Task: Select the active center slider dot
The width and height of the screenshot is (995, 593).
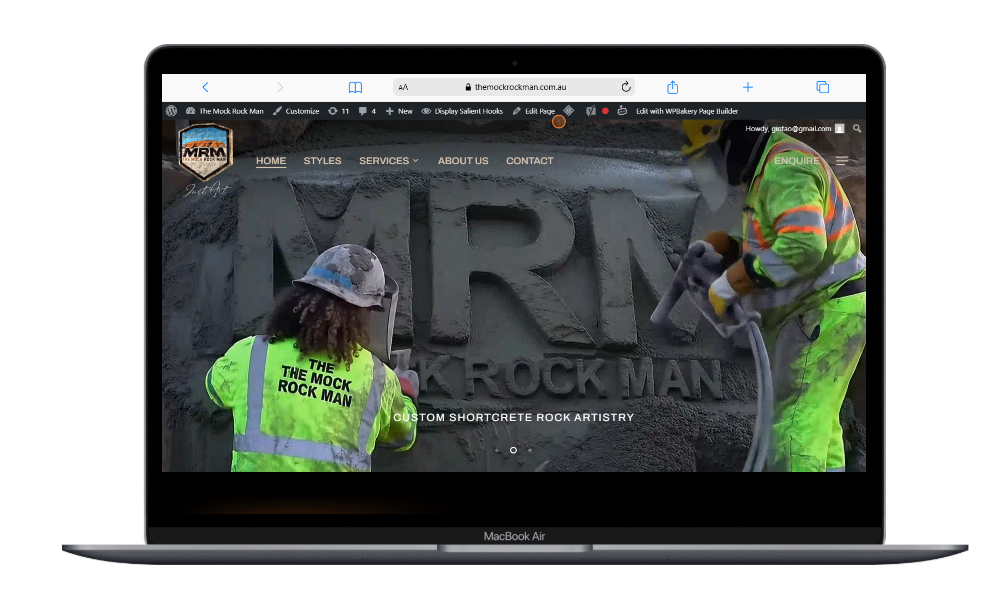Action: [513, 450]
